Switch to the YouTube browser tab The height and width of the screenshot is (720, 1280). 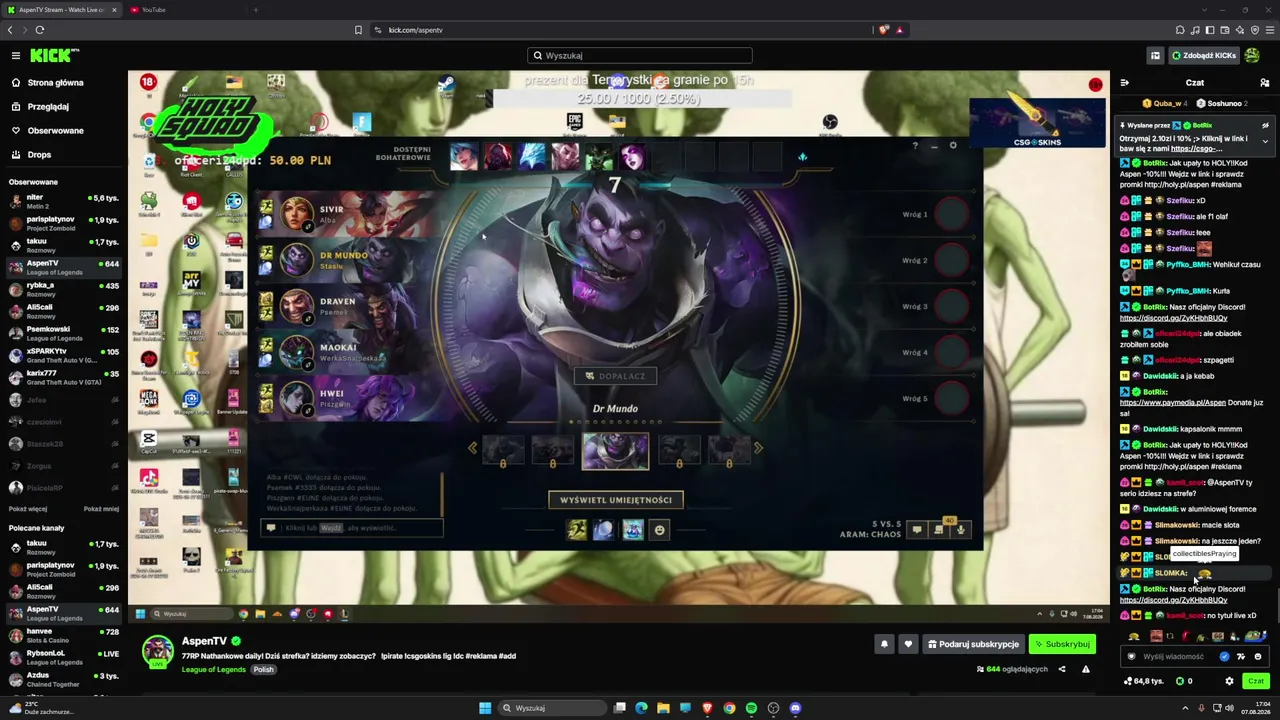point(187,10)
